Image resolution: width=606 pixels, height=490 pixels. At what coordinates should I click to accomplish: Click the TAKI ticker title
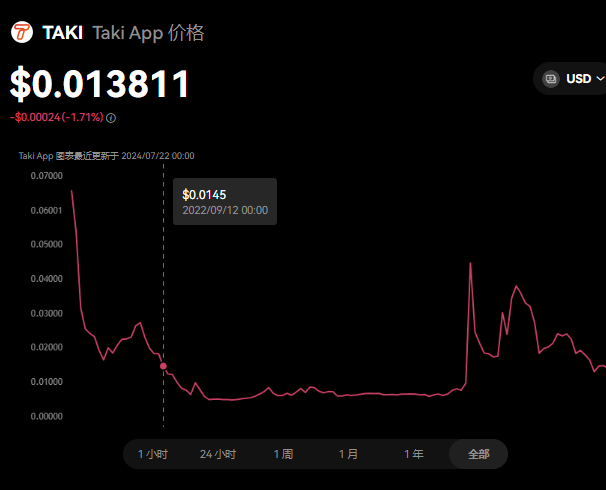[62, 33]
